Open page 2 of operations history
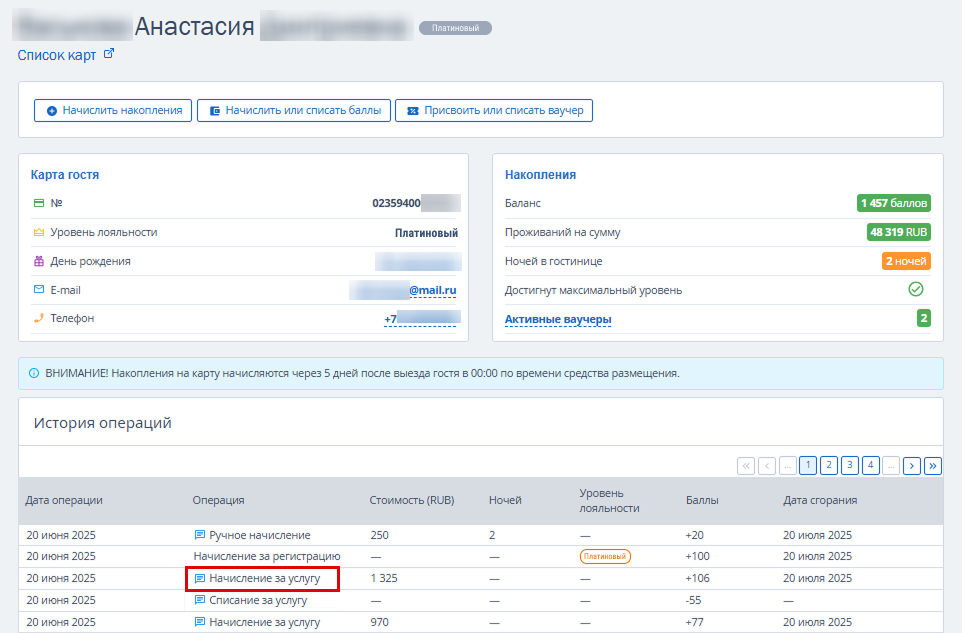This screenshot has height=633, width=962. tap(829, 465)
